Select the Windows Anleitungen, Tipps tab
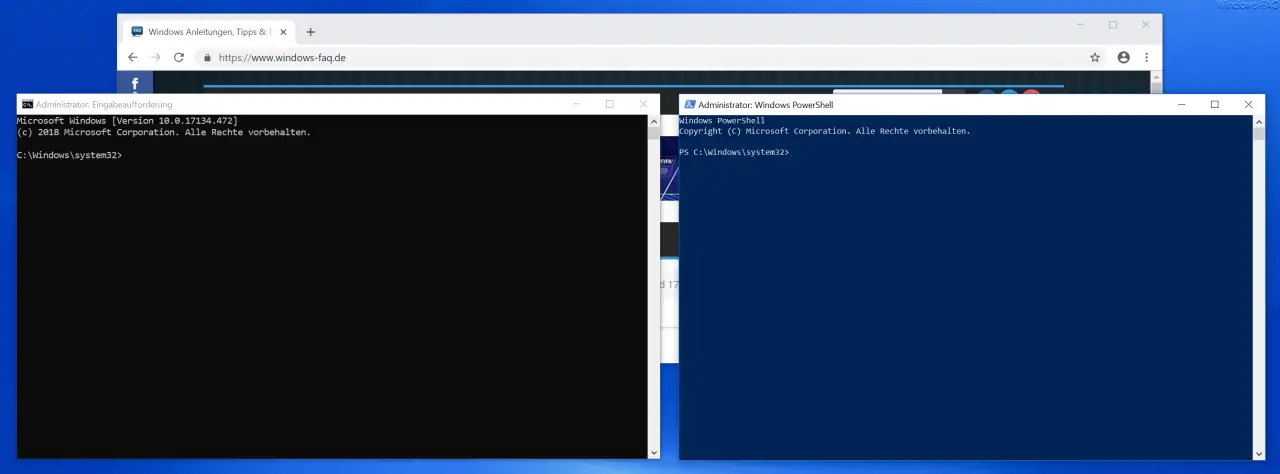Viewport: 1280px width, 474px height. coord(208,32)
